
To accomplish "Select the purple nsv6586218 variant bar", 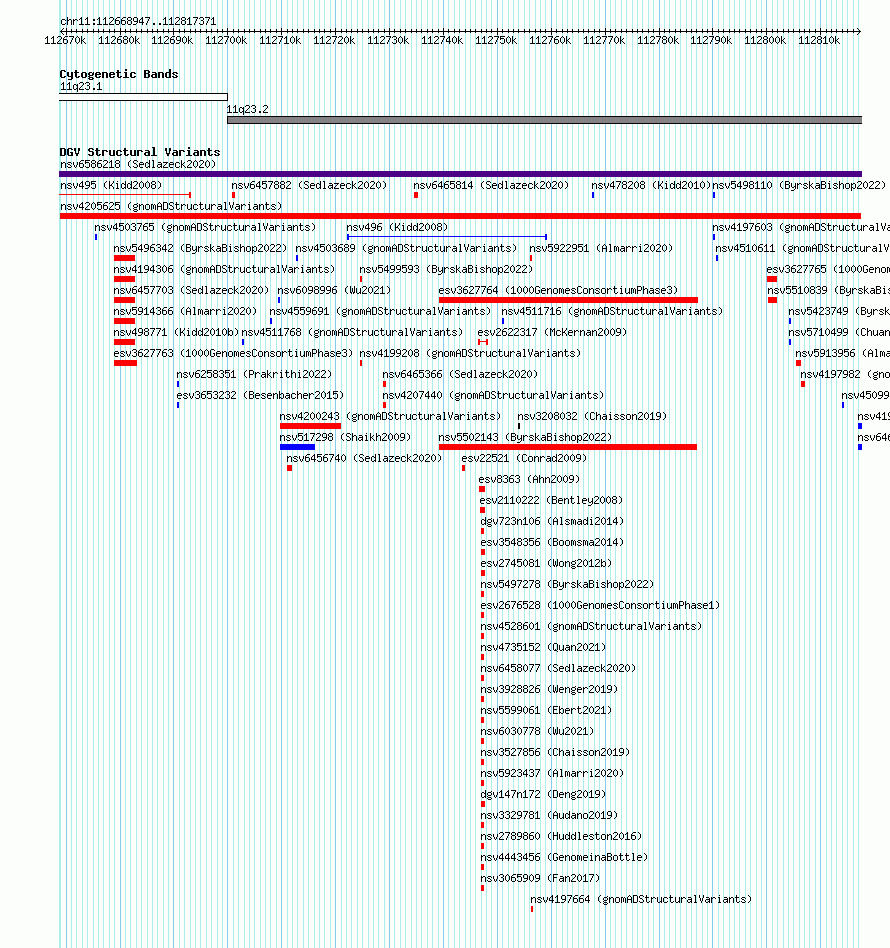I will (460, 174).
